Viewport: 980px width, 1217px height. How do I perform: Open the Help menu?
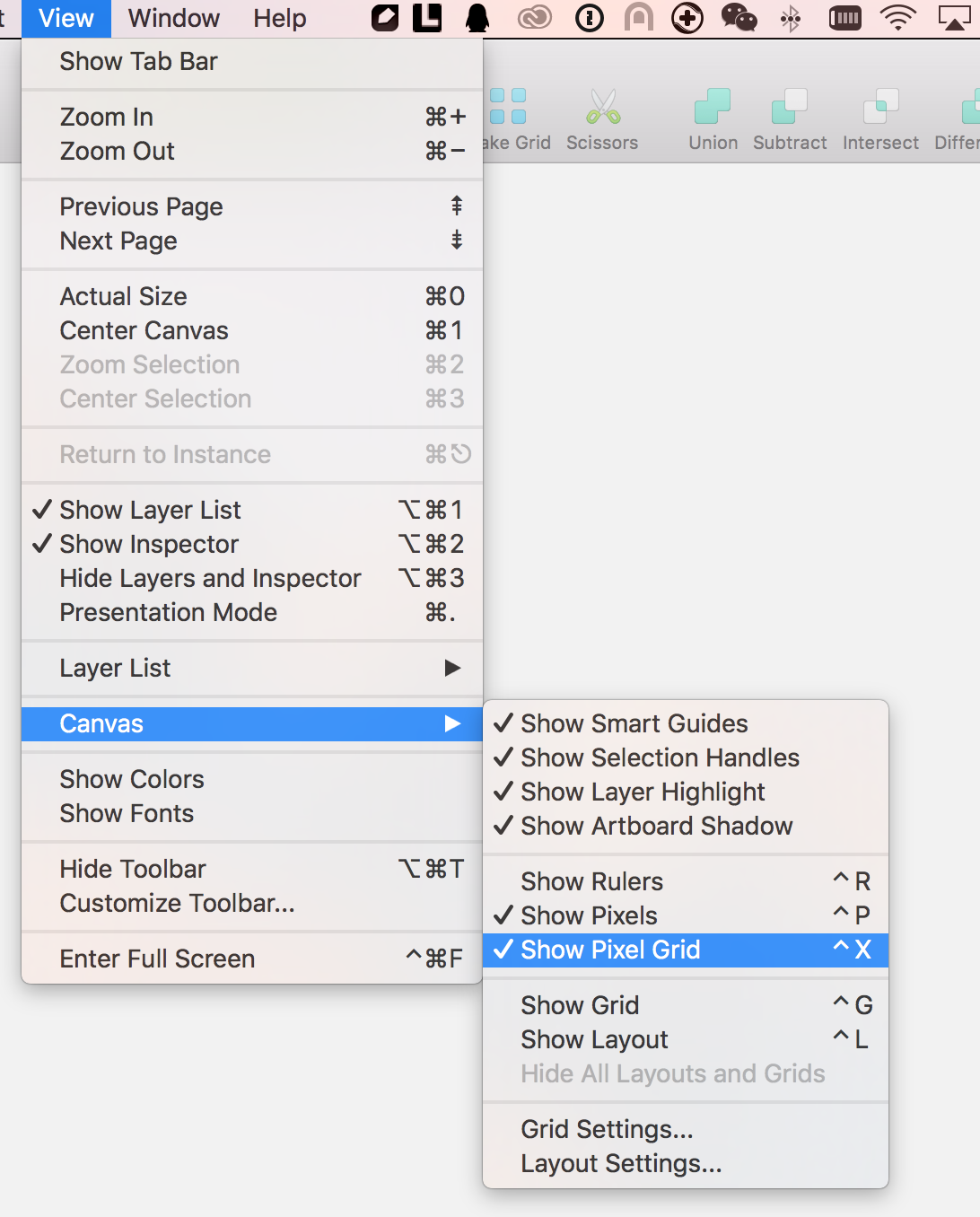[279, 18]
